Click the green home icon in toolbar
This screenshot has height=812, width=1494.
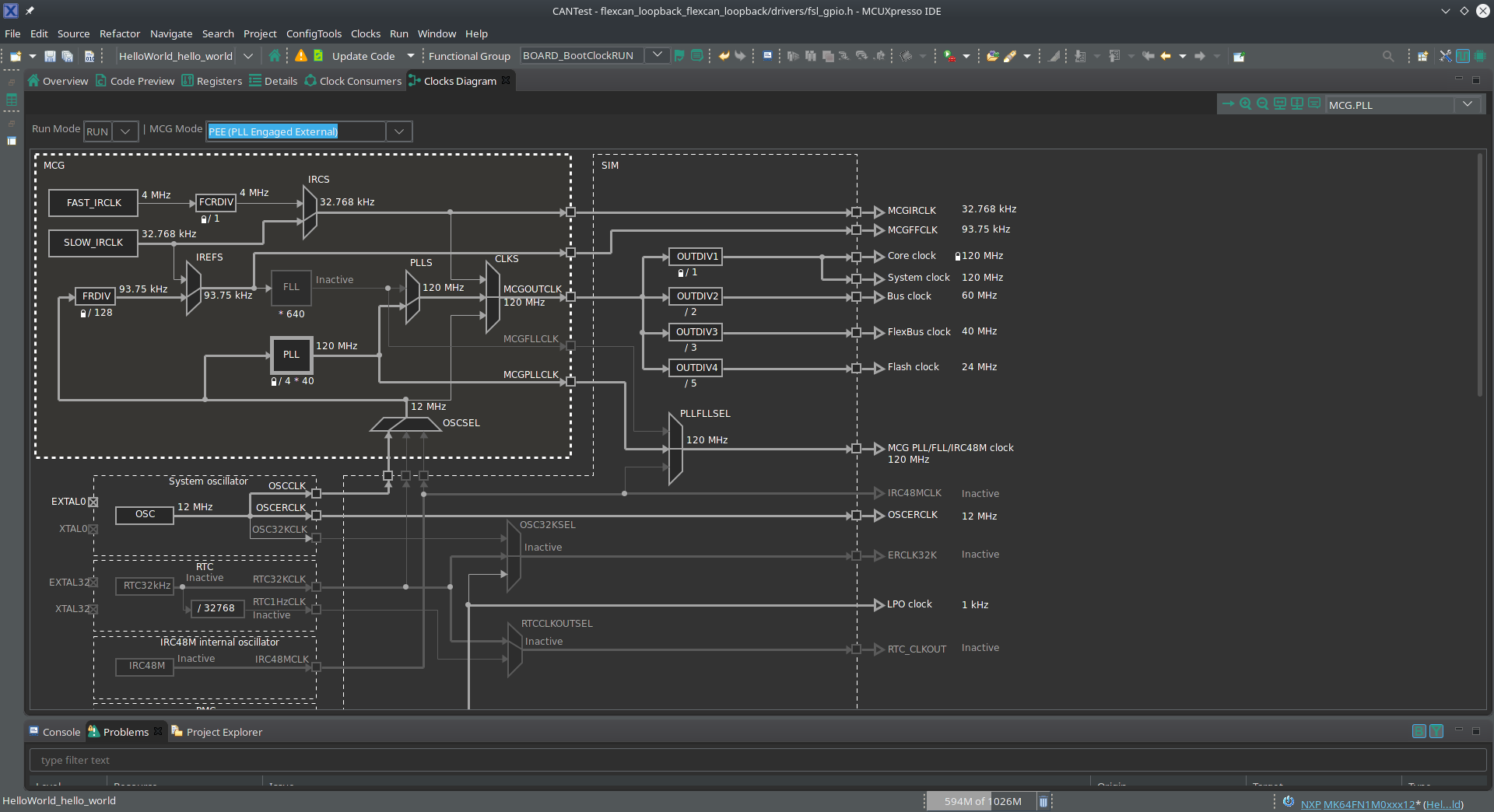point(274,56)
